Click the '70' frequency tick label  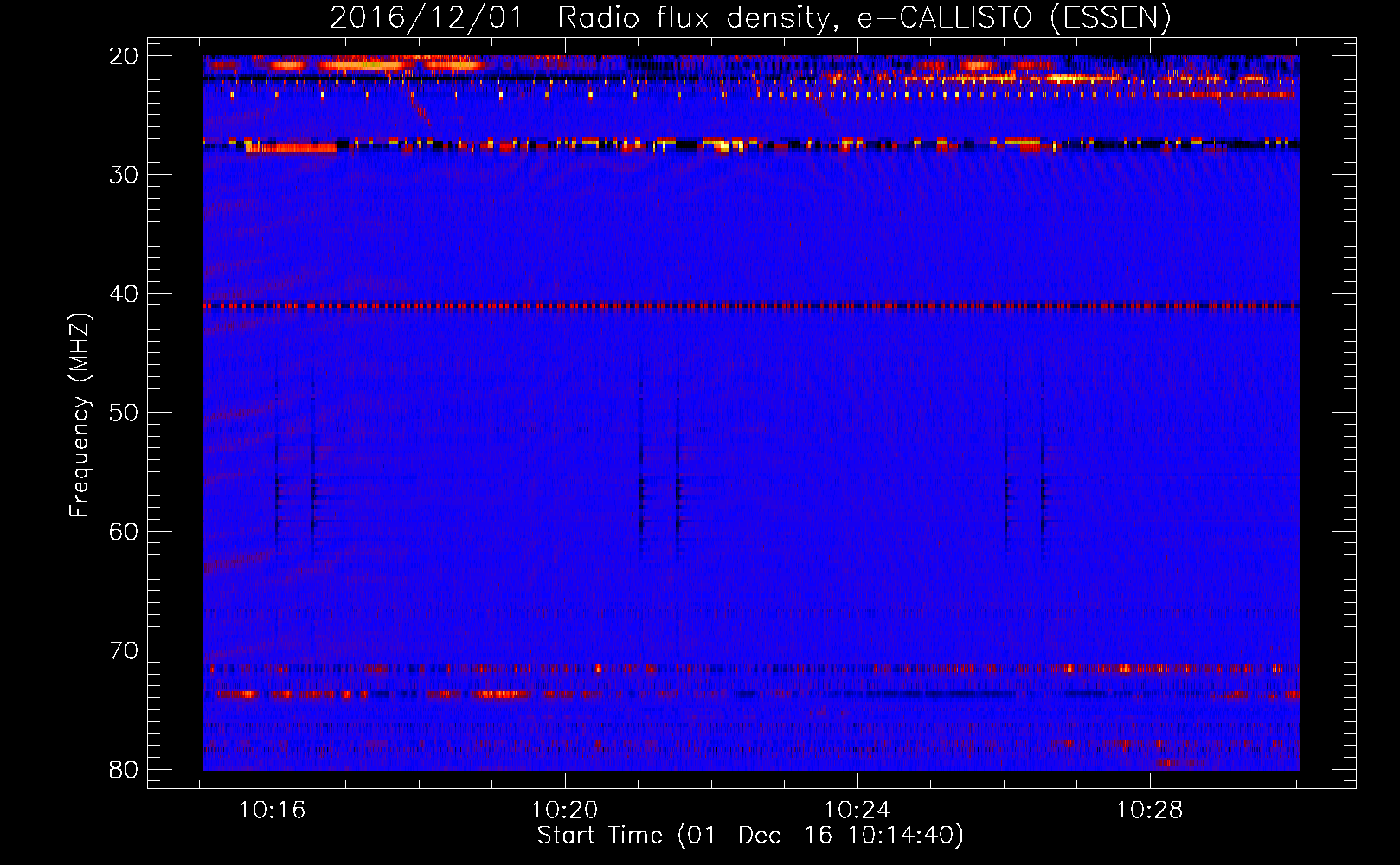125,650
